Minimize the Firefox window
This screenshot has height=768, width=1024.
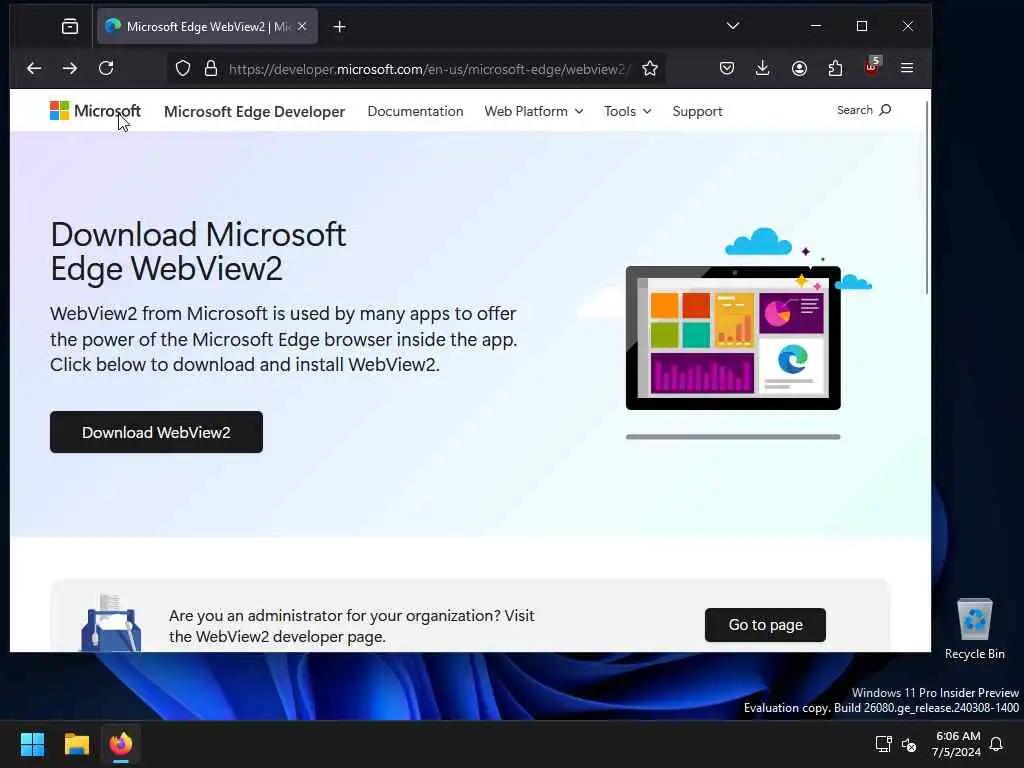click(x=816, y=26)
